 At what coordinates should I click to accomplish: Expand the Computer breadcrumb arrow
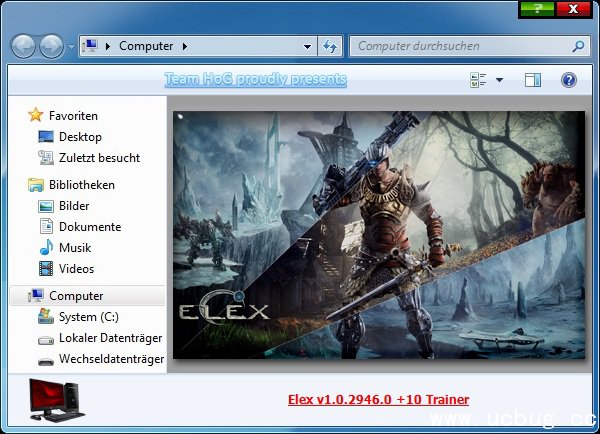click(184, 46)
